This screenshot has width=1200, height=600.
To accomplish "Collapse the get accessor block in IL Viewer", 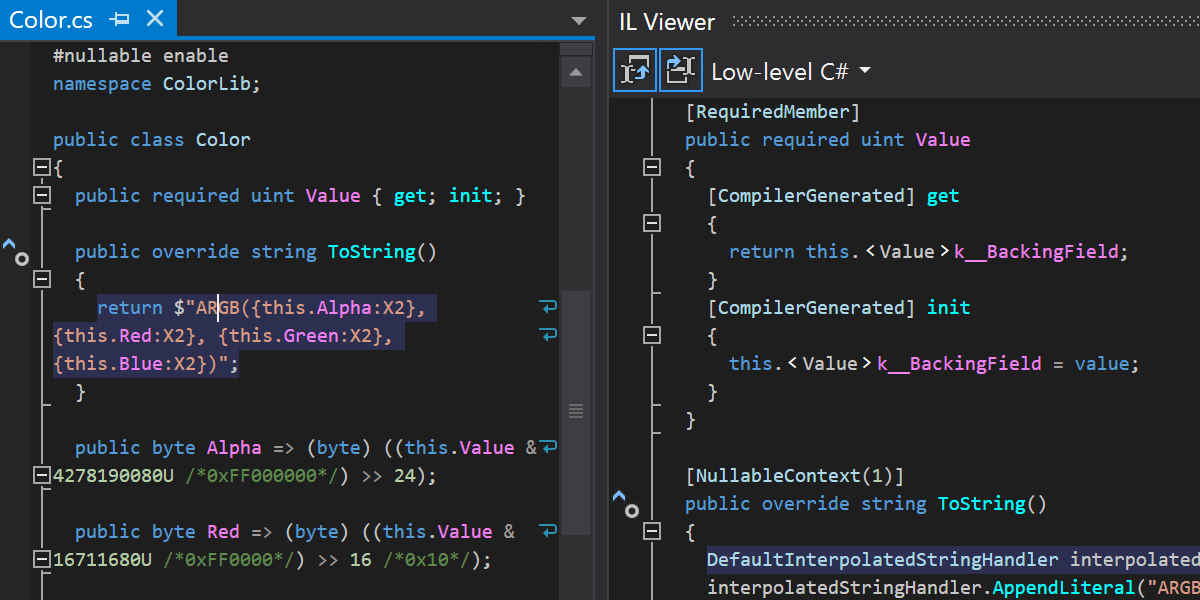I will click(652, 223).
